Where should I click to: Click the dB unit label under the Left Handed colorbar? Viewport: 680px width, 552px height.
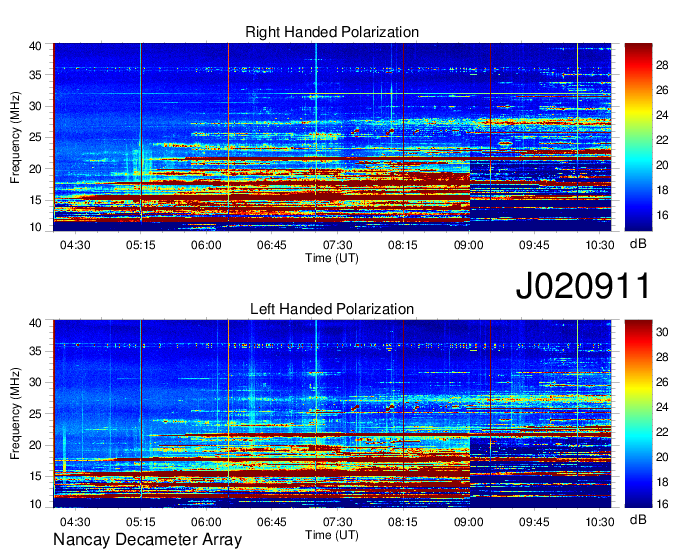pyautogui.click(x=638, y=519)
